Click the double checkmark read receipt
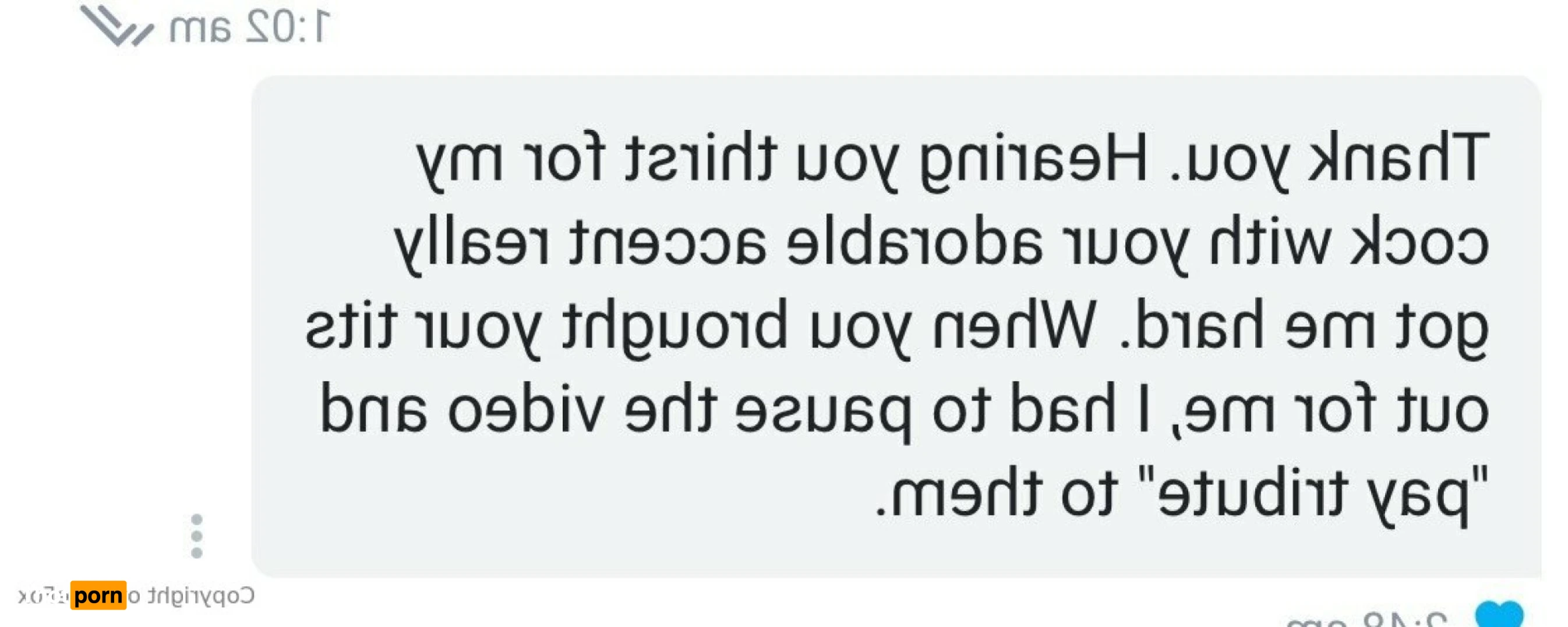The height and width of the screenshot is (627, 1568). point(117,26)
